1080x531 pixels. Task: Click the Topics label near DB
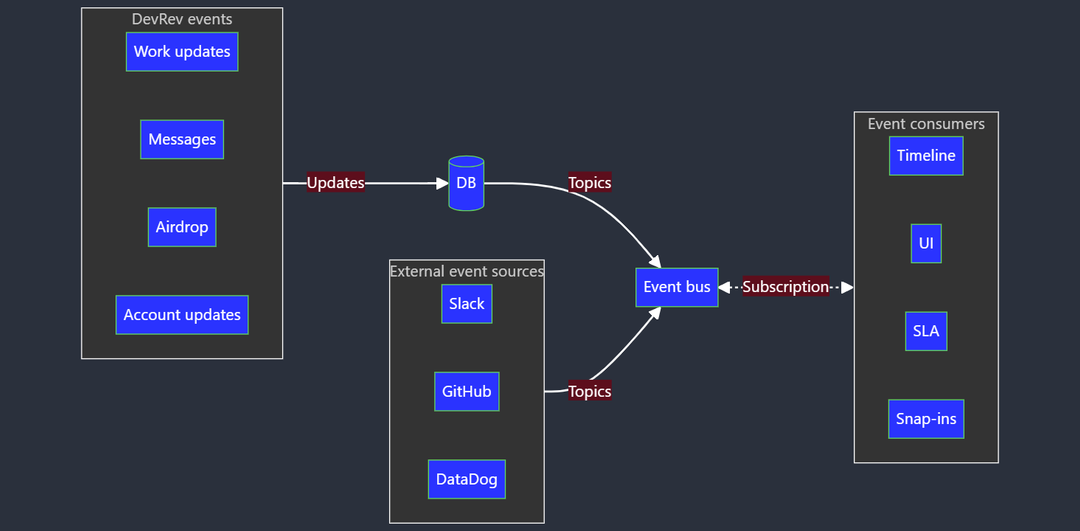(x=590, y=183)
